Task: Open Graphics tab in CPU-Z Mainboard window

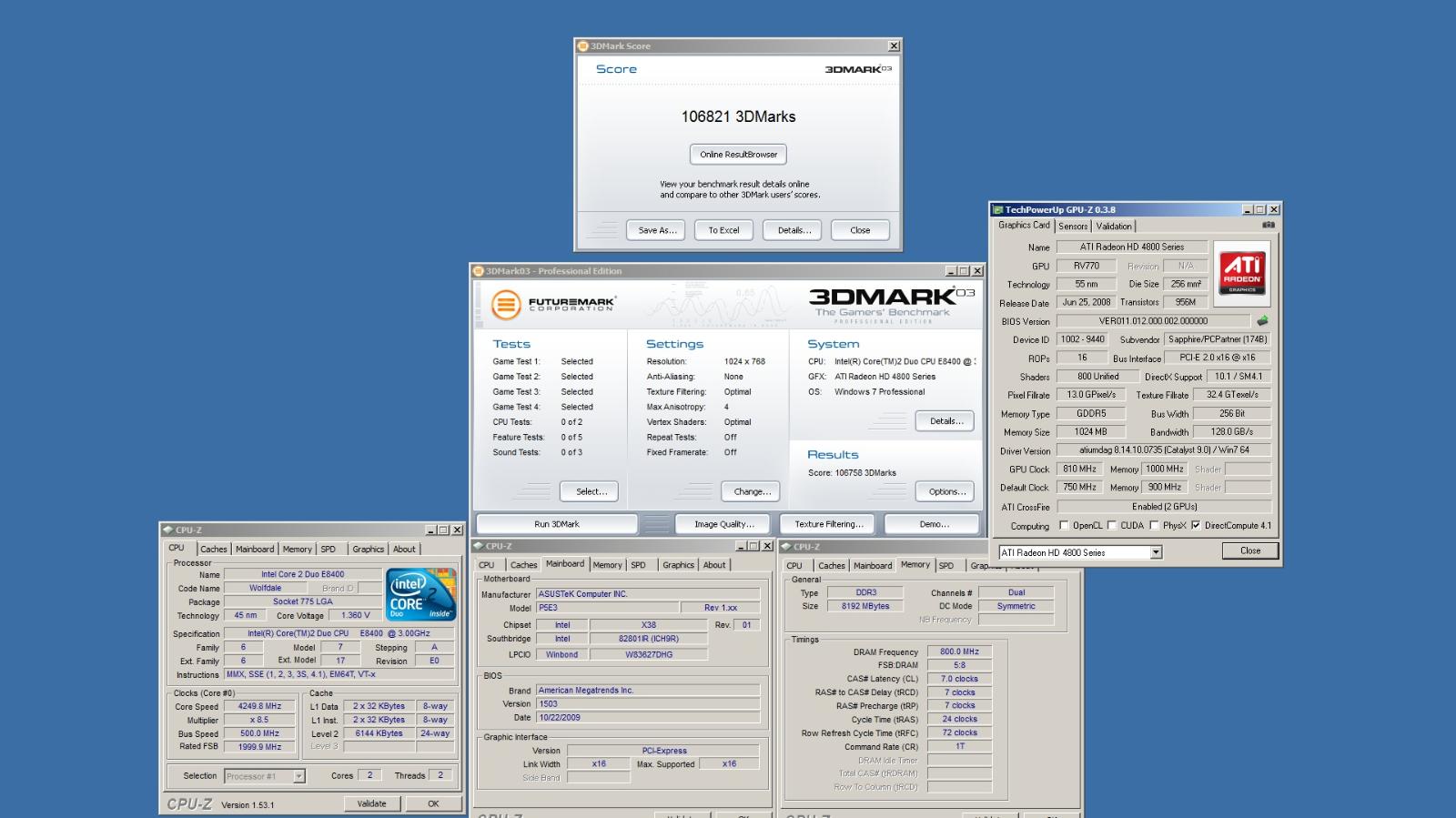Action: click(678, 565)
